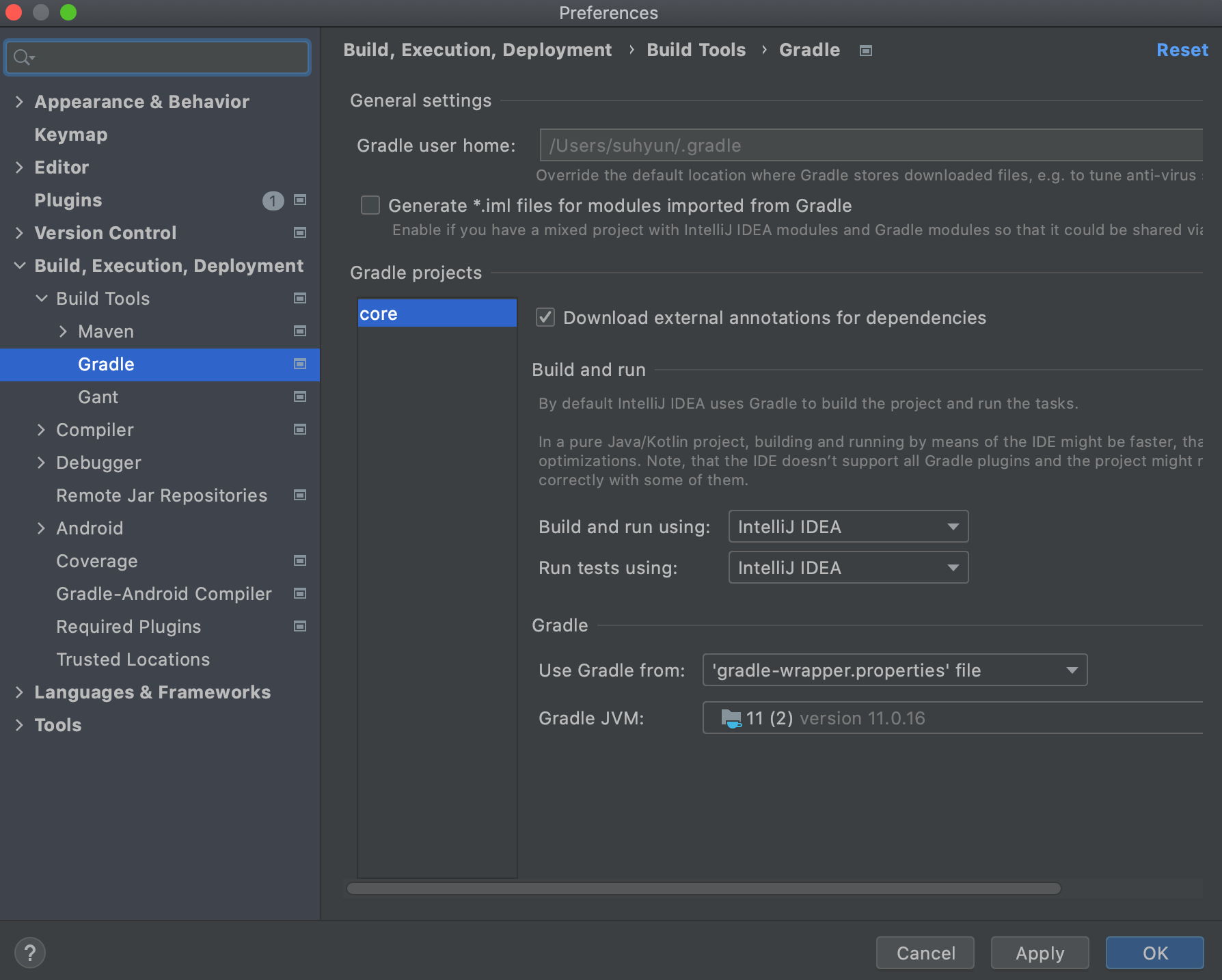Screen dimensions: 1222x980
Task: Expand the Tools section
Action: tap(19, 725)
